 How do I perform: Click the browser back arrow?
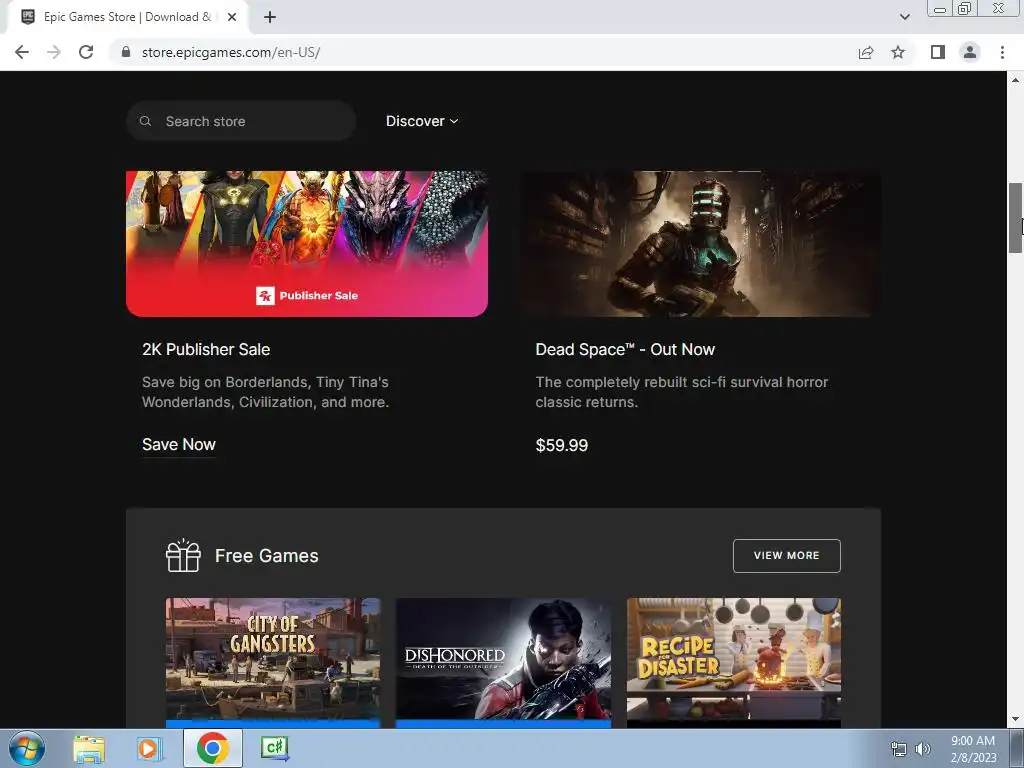click(x=22, y=52)
